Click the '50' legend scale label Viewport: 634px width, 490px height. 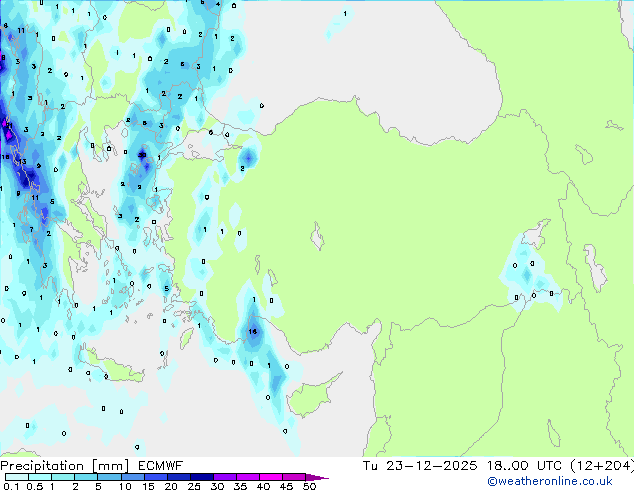click(309, 486)
